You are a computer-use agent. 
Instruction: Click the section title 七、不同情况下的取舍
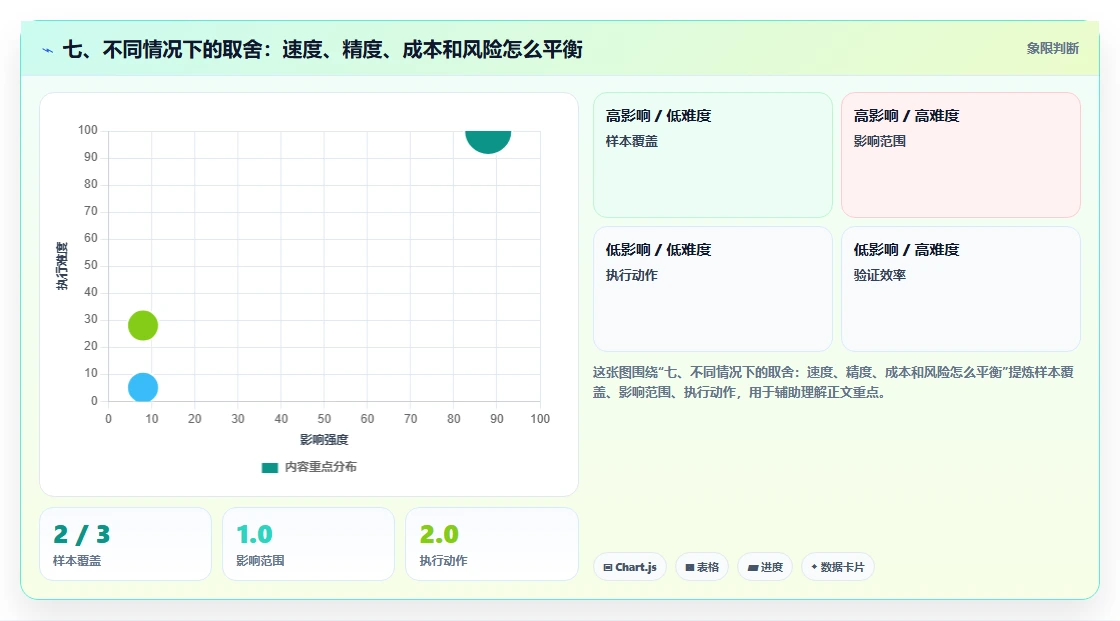323,49
